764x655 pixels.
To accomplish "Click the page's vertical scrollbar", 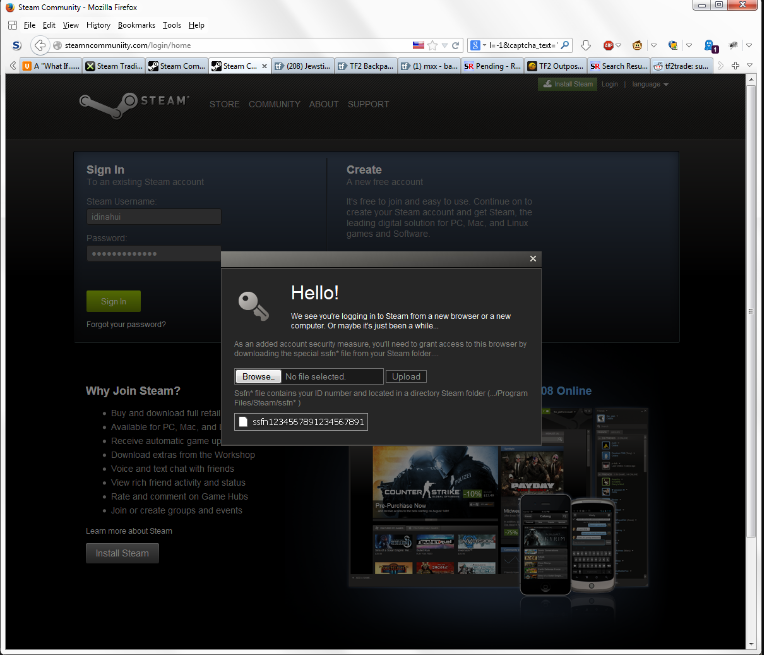I will click(x=752, y=350).
